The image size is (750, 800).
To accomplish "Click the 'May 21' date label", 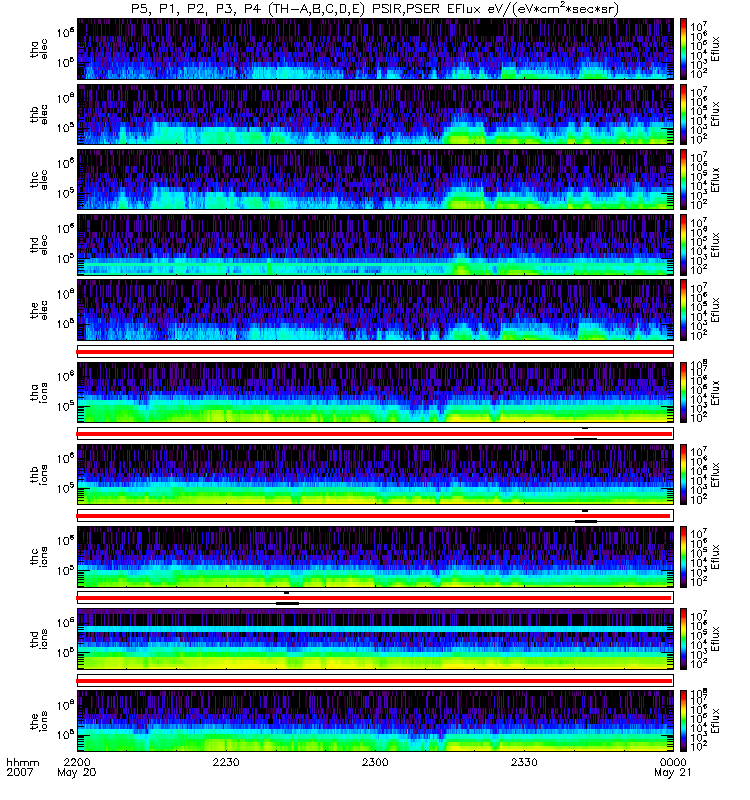I will [x=672, y=772].
